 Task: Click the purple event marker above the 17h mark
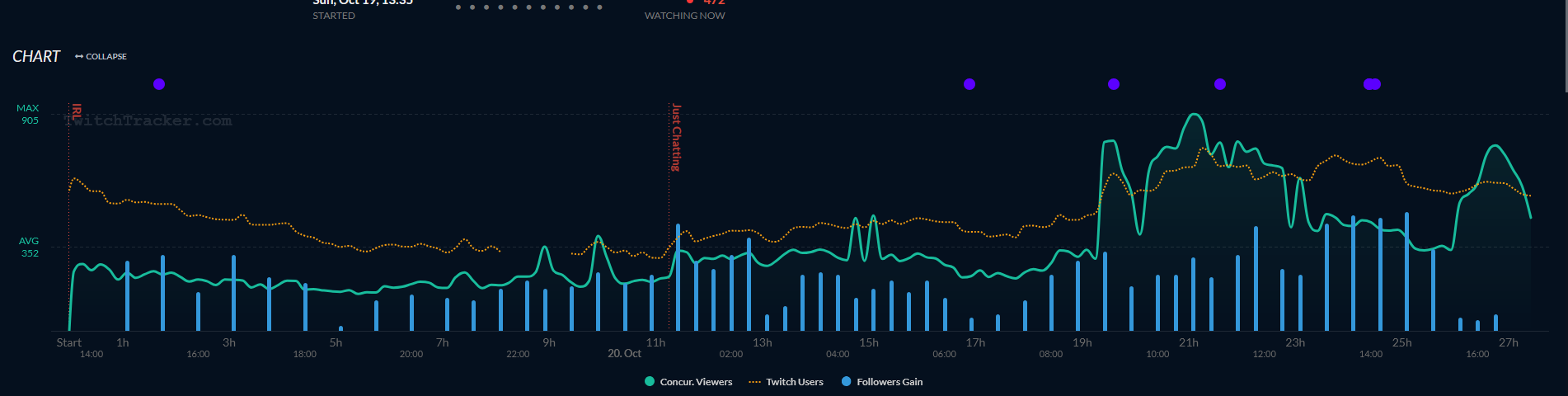(x=969, y=84)
